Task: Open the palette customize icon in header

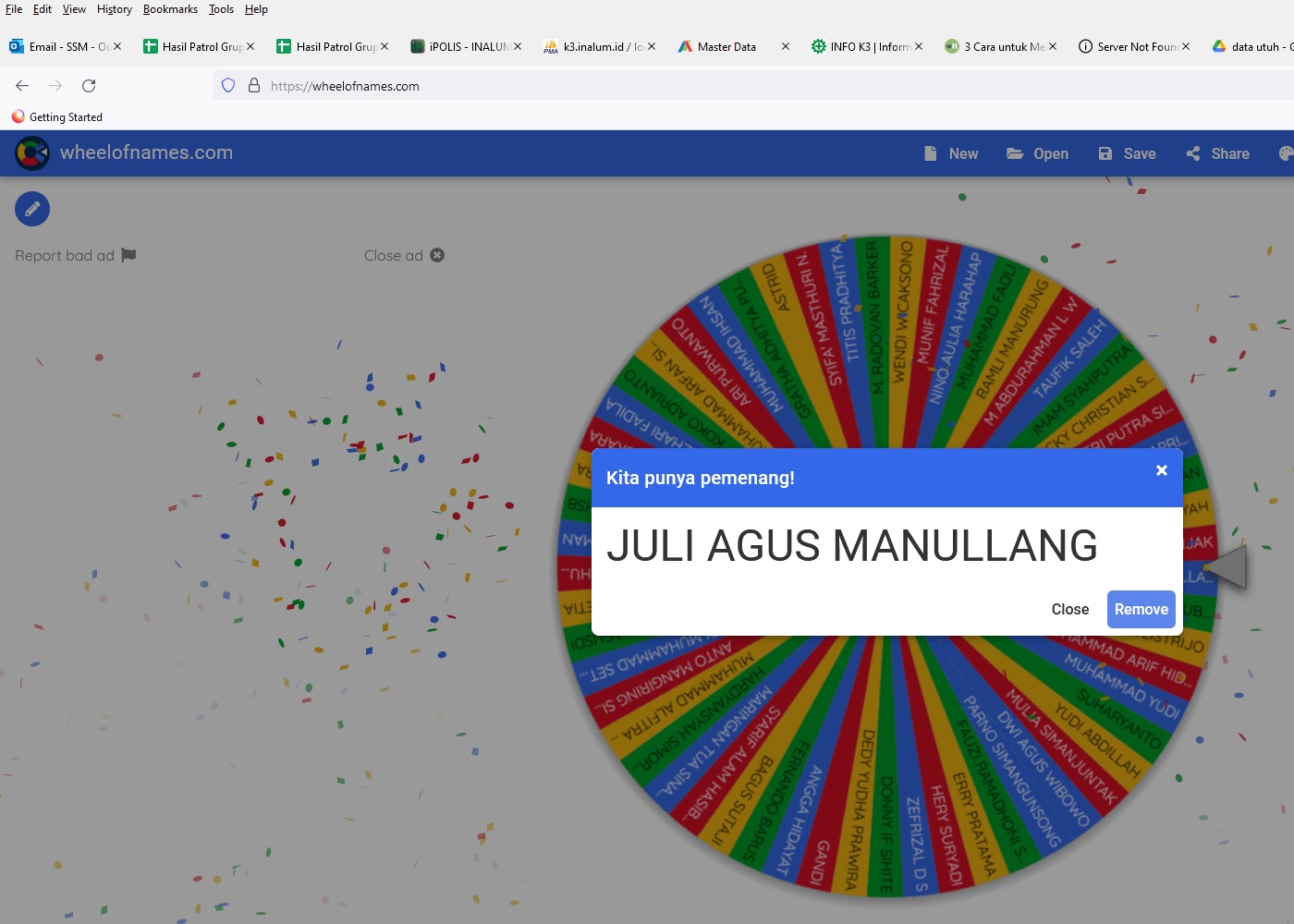Action: click(1285, 153)
